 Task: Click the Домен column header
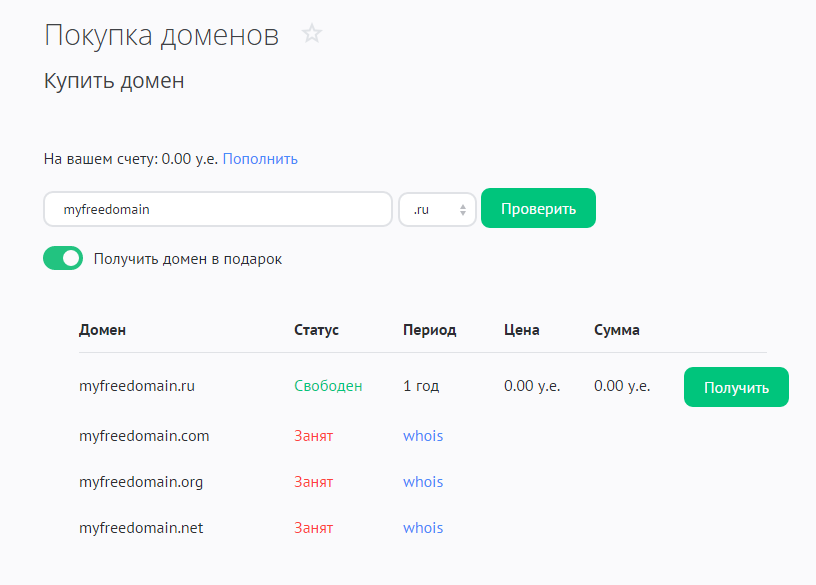(x=102, y=330)
